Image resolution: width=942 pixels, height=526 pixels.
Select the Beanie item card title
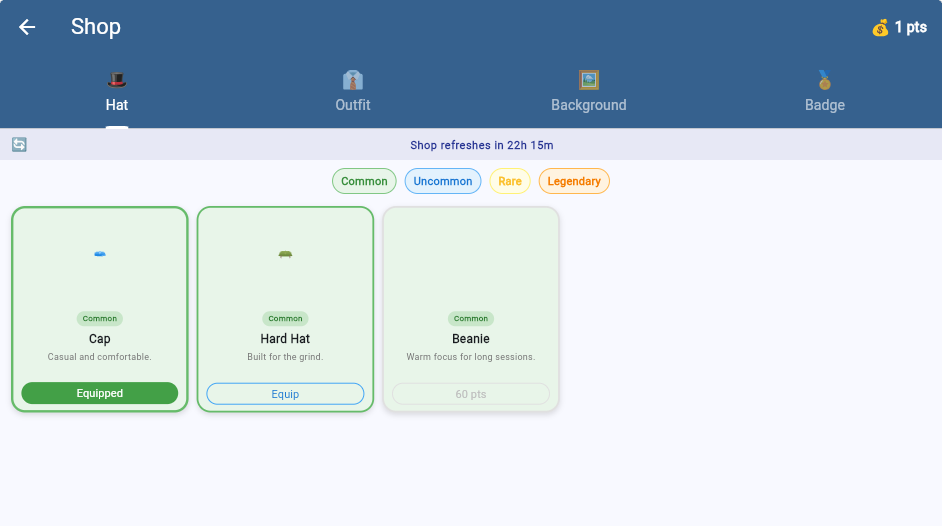click(x=471, y=339)
